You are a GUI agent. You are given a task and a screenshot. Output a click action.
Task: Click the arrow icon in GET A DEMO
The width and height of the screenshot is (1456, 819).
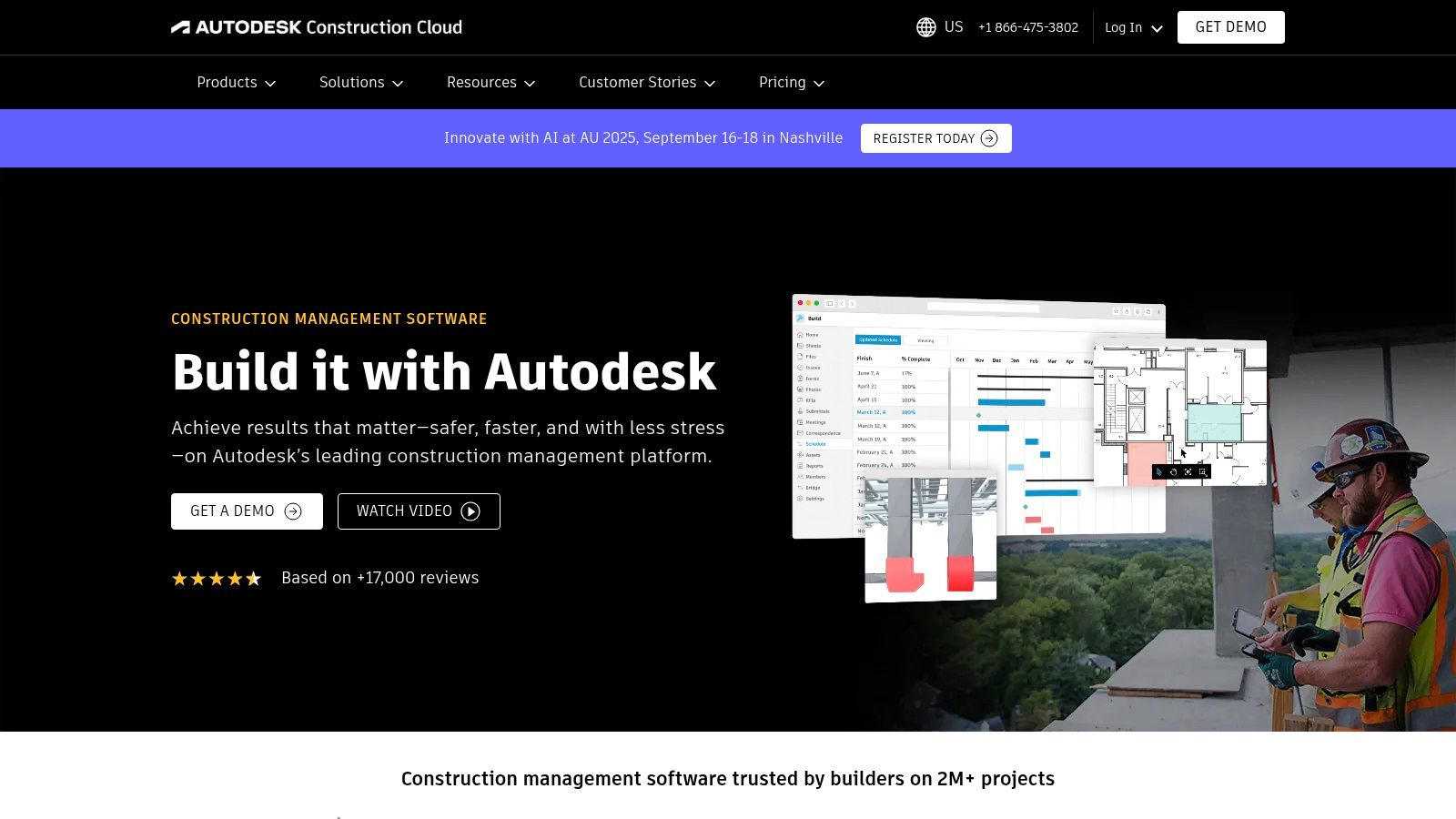pos(293,511)
